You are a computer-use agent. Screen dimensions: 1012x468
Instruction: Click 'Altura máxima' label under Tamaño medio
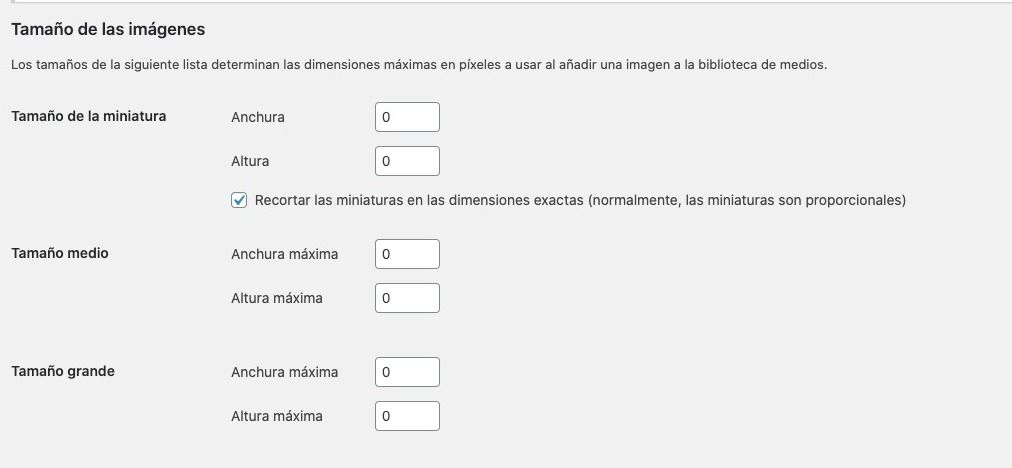coord(277,298)
